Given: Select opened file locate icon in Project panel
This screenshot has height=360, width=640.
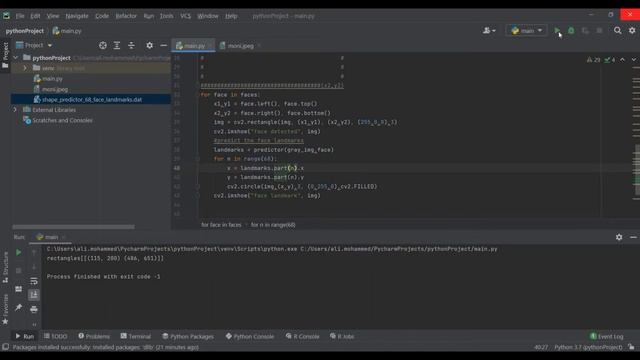Looking at the screenshot, I should click(x=103, y=45).
